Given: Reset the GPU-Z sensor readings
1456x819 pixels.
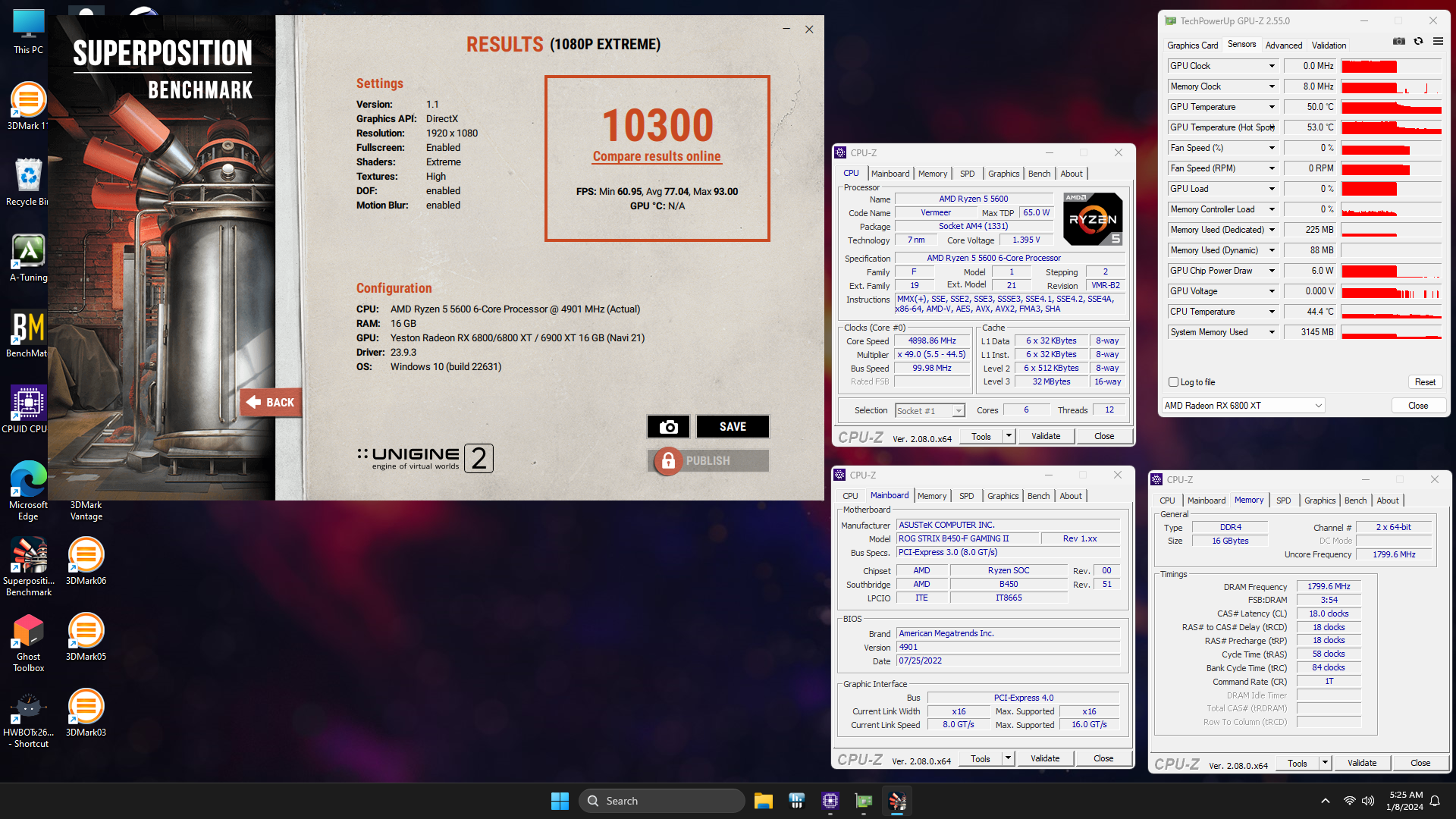Looking at the screenshot, I should point(1425,382).
